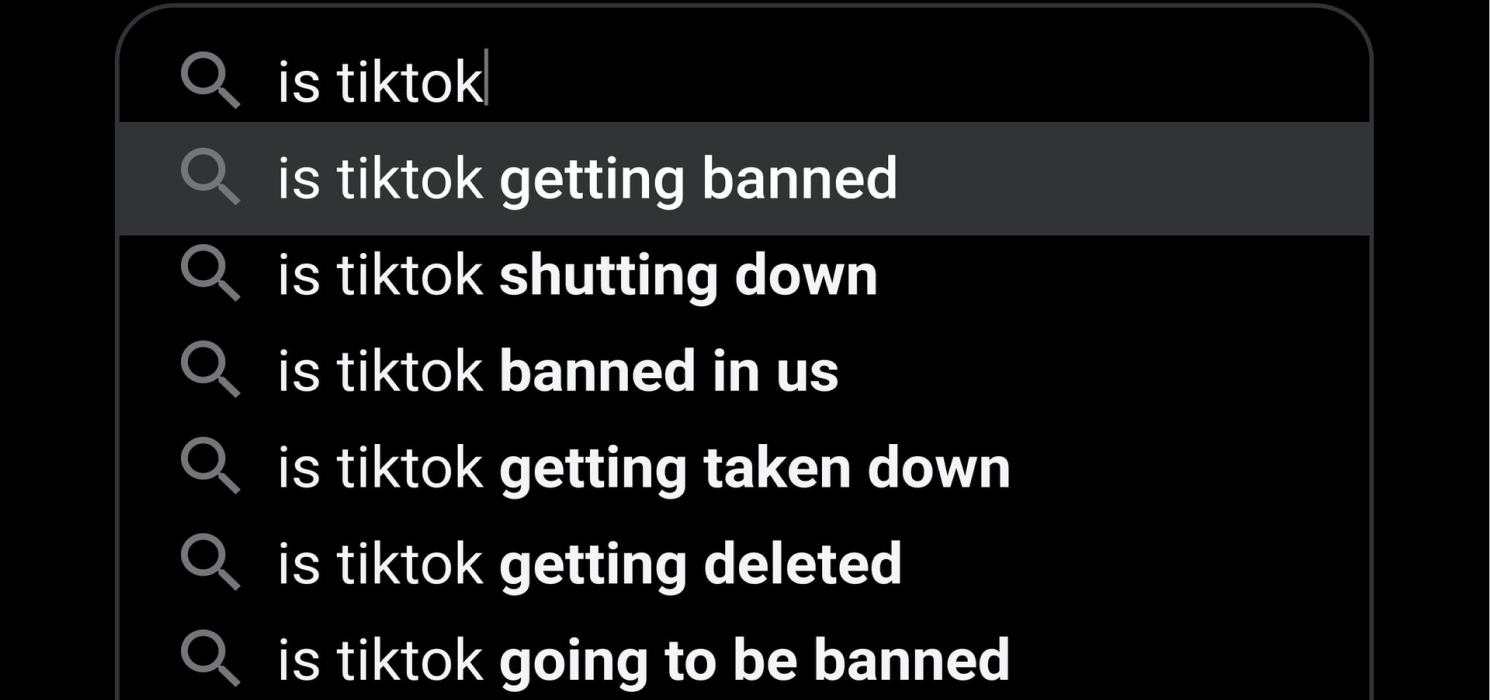Click the magnifier icon beside 'banned in us'
This screenshot has width=1490, height=700.
pyautogui.click(x=209, y=370)
